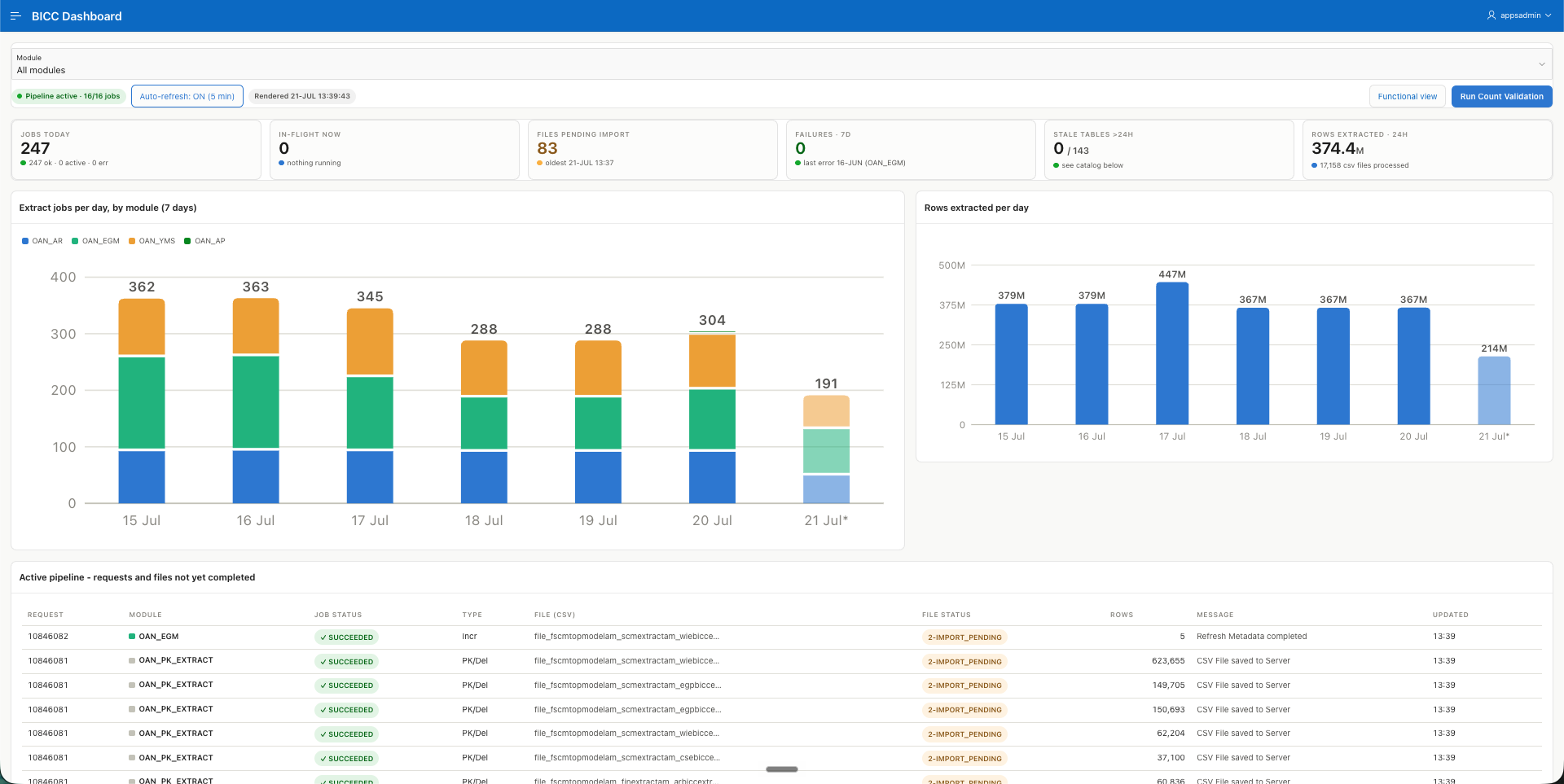This screenshot has width=1564, height=784.
Task: Sort by the Rows column header
Action: [1121, 615]
